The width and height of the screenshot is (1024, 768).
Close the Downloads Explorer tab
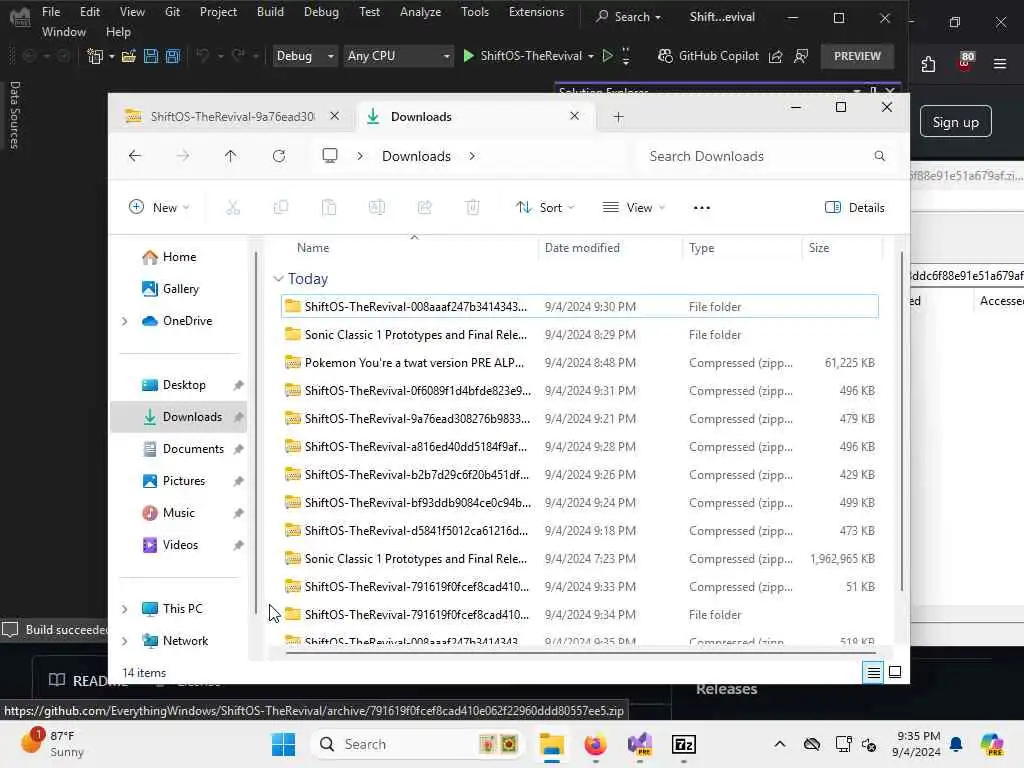[574, 116]
